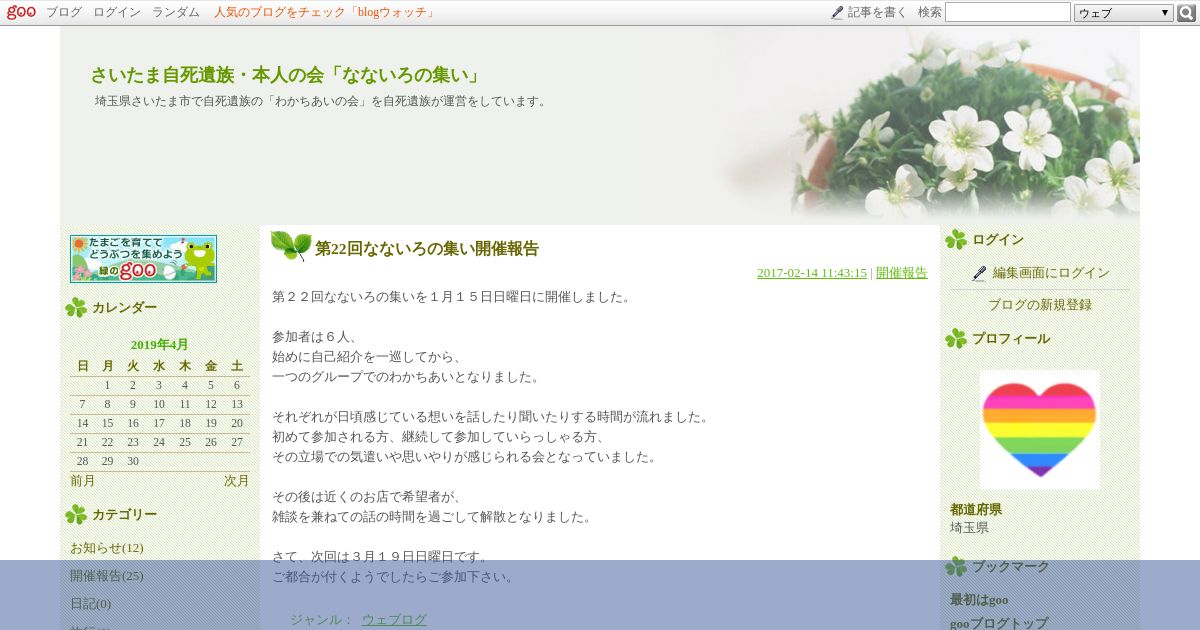The image size is (1200, 630).
Task: Click the 2017-02-14 11:43:15 timestamp link
Action: 812,273
